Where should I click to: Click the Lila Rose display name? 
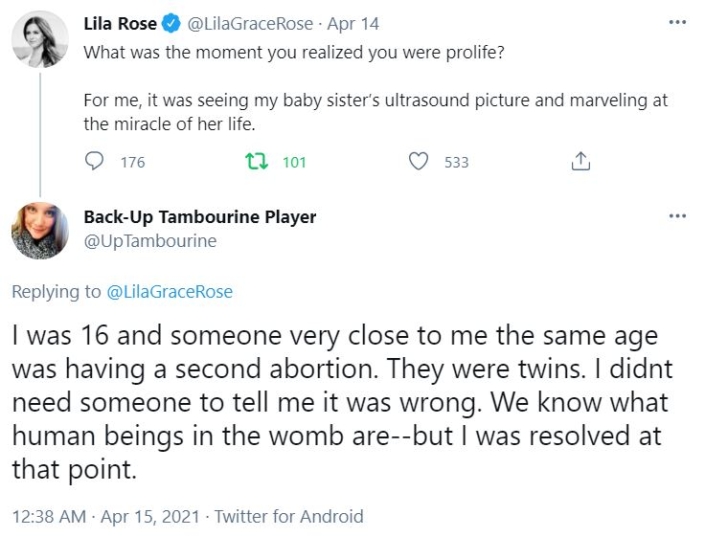click(120, 24)
